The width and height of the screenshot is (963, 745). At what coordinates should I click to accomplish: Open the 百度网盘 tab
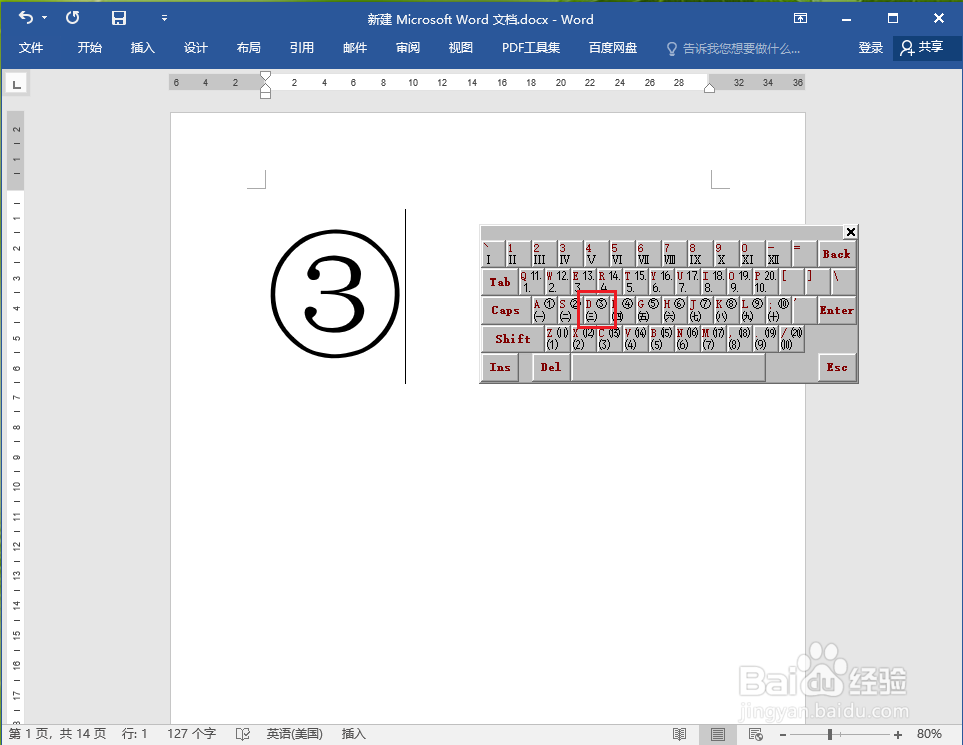pyautogui.click(x=613, y=48)
